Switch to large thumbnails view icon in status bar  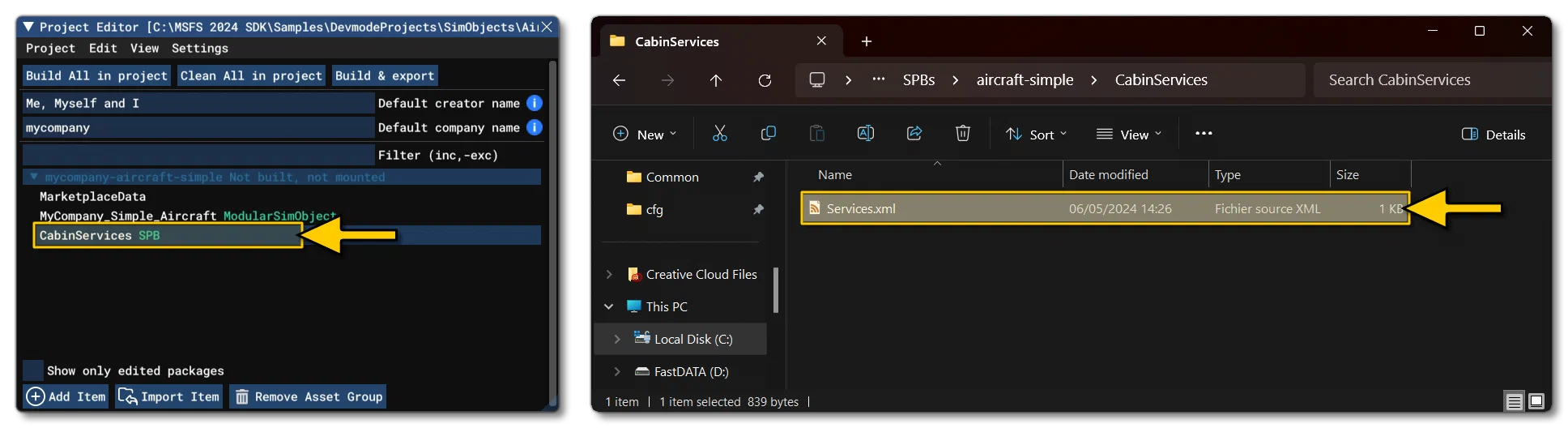1536,401
